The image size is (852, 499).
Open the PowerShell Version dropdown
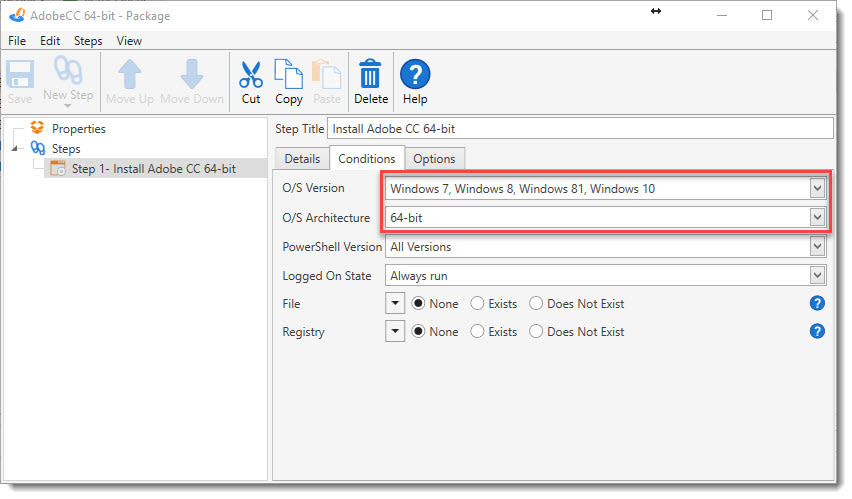click(x=817, y=247)
